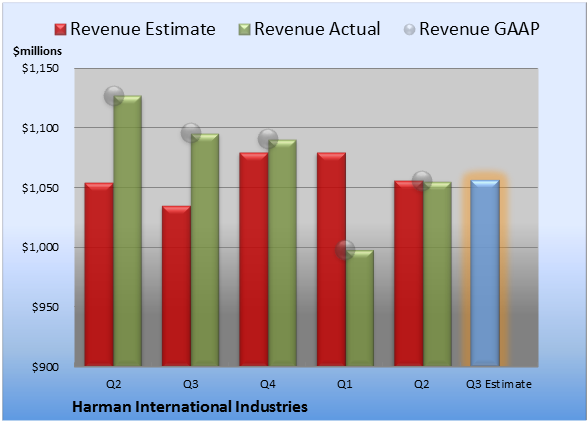Select the green Q4 Revenue Actual bar

click(x=282, y=253)
